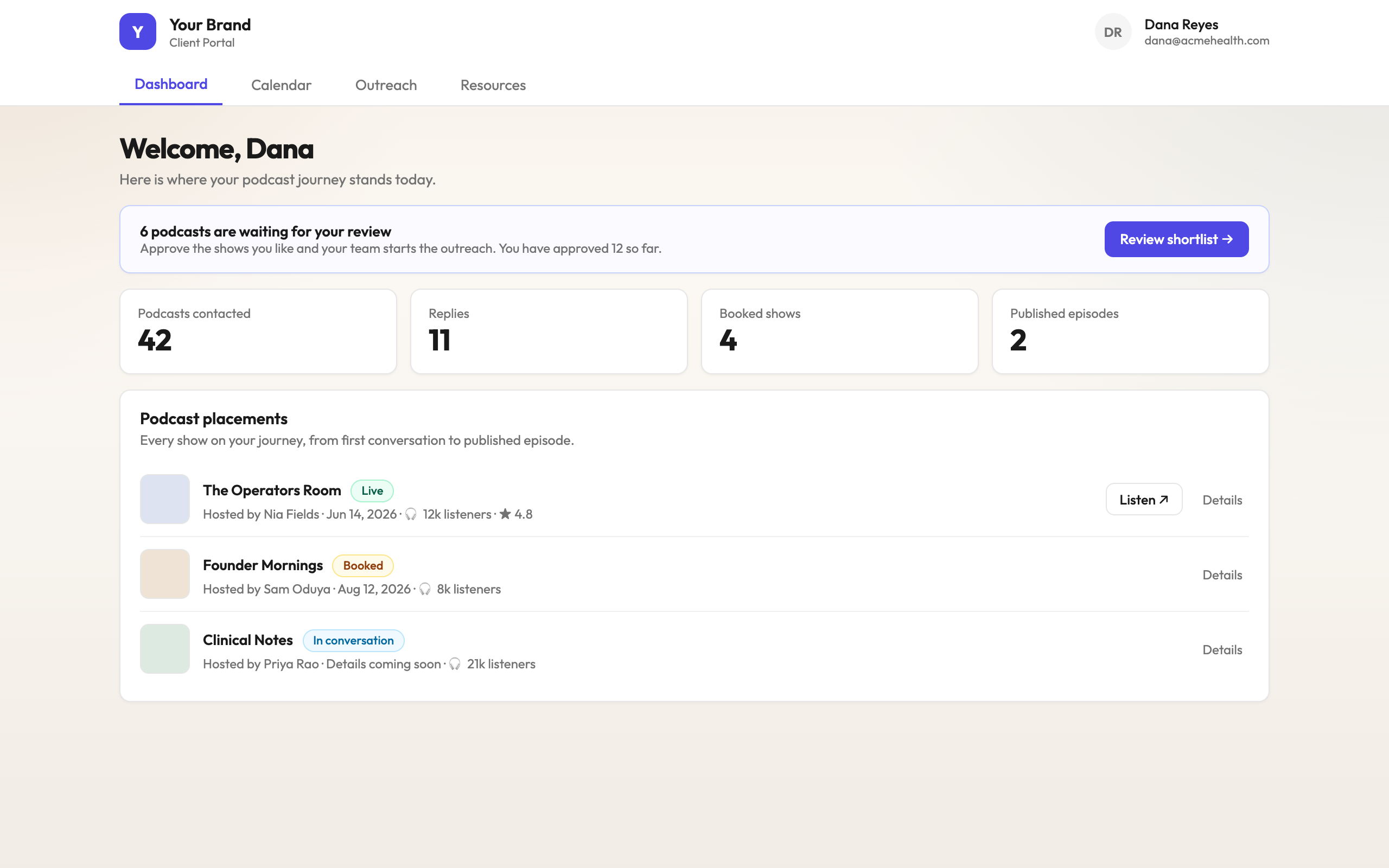Open the Resources tab

(493, 85)
